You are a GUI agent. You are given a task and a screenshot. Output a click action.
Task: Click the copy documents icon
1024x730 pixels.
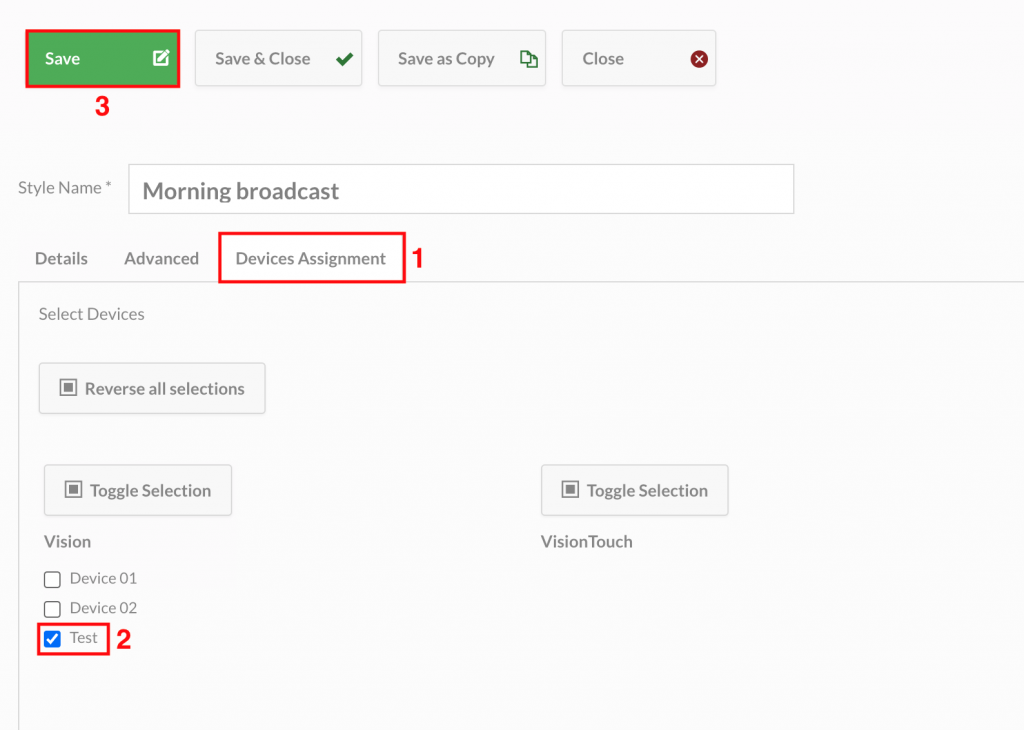[528, 59]
